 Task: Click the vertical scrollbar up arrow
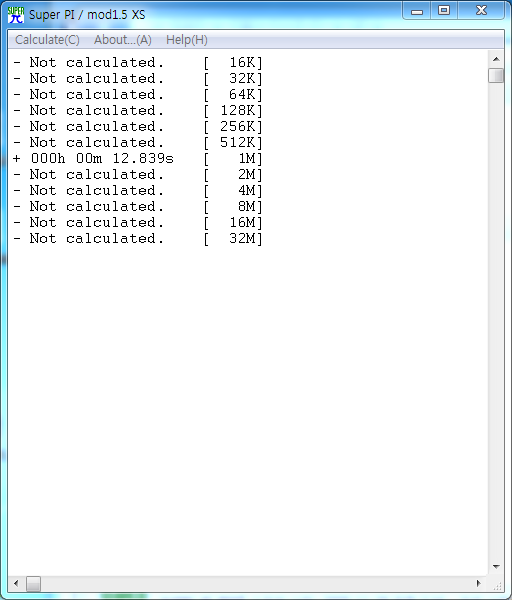click(x=496, y=59)
